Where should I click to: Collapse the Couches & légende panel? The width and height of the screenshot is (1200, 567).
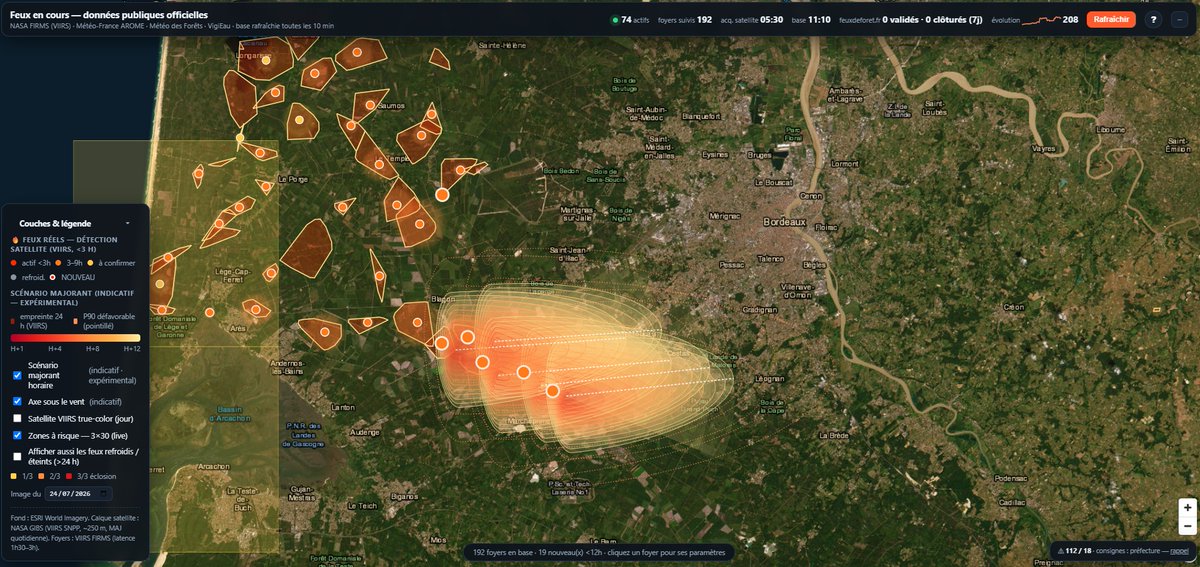pos(127,223)
